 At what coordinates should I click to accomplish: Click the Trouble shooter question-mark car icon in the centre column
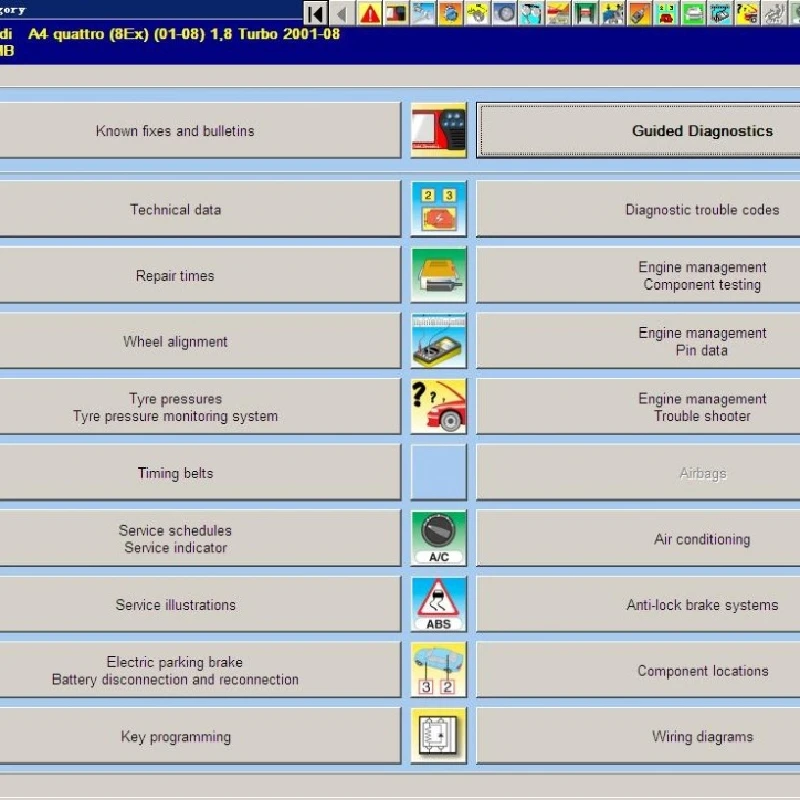(438, 407)
